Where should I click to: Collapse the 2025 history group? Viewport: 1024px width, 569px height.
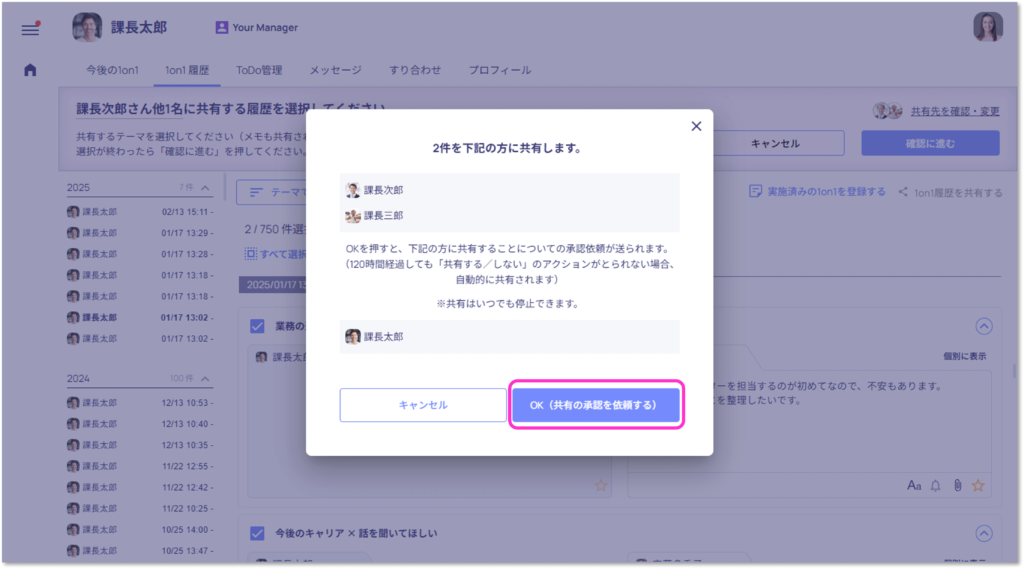coord(205,187)
